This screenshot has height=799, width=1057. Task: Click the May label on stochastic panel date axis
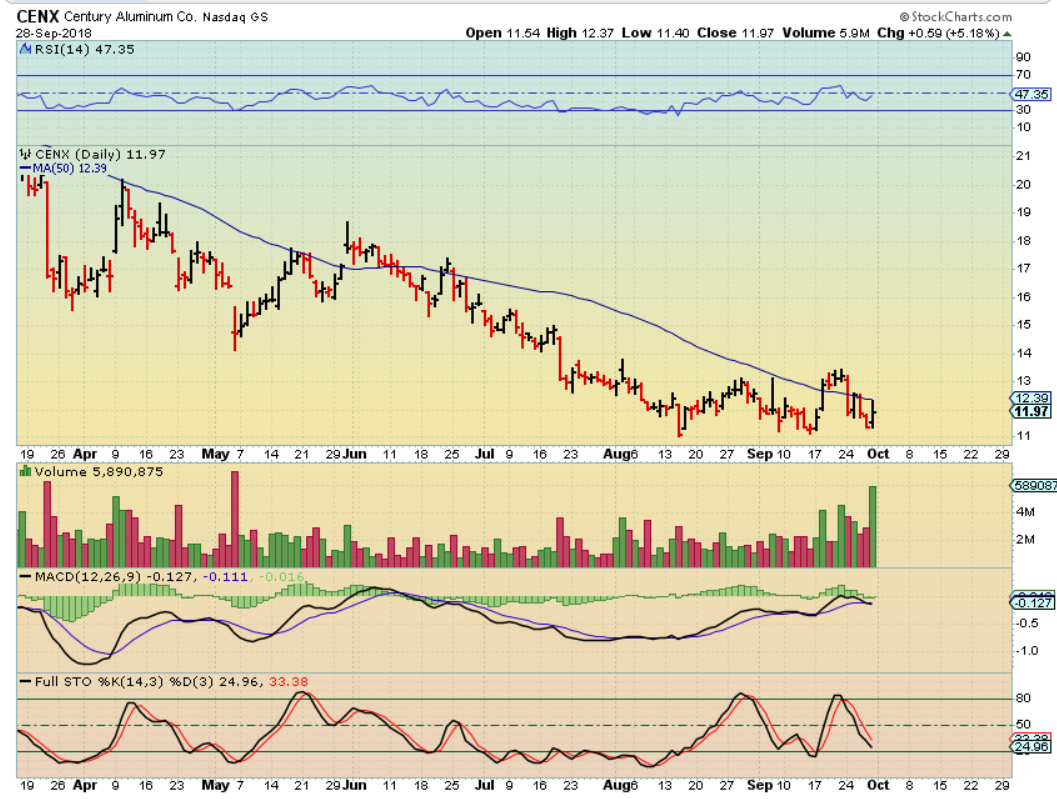pos(216,786)
